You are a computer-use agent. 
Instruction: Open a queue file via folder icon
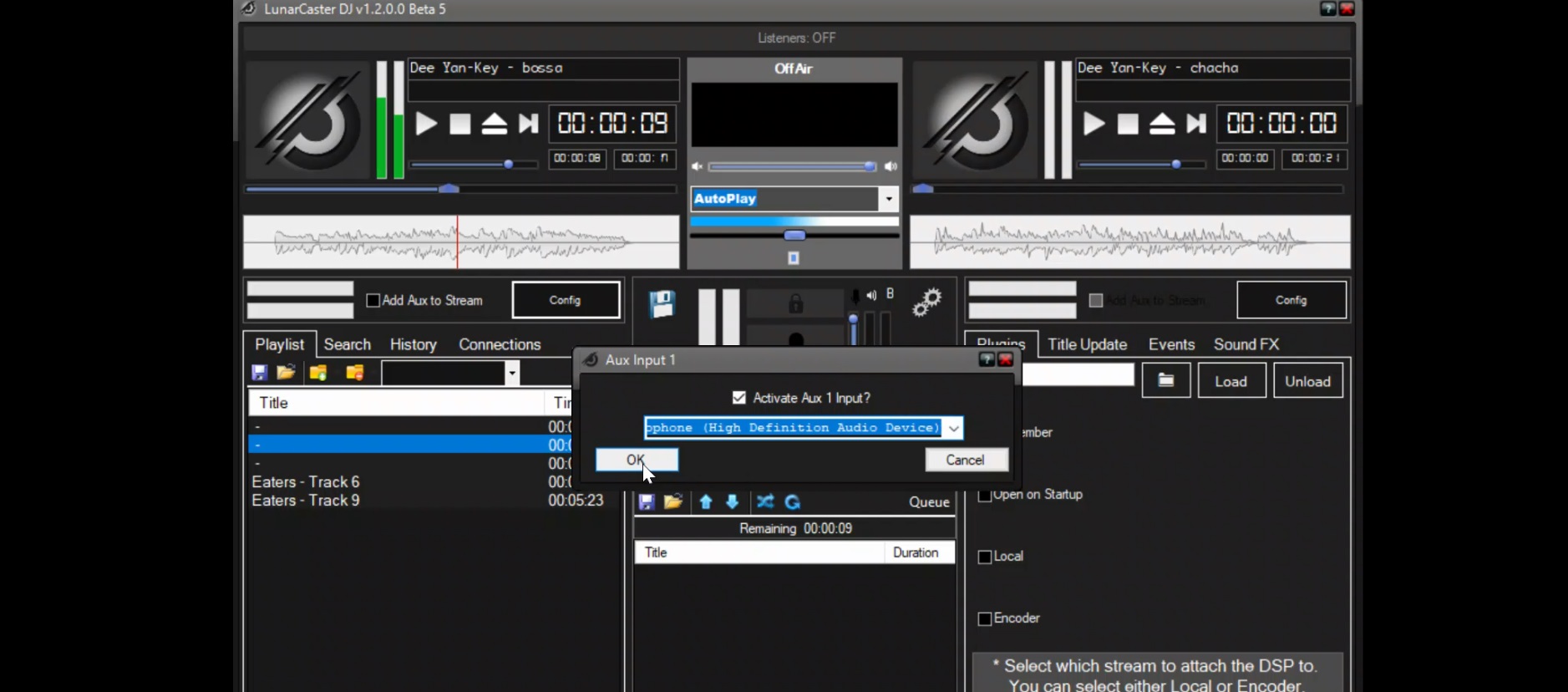(x=673, y=502)
